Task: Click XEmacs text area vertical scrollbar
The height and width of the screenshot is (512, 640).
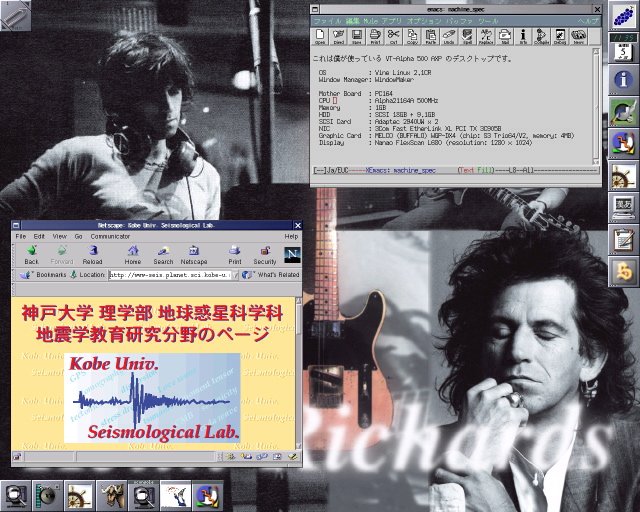Action: pos(596,106)
